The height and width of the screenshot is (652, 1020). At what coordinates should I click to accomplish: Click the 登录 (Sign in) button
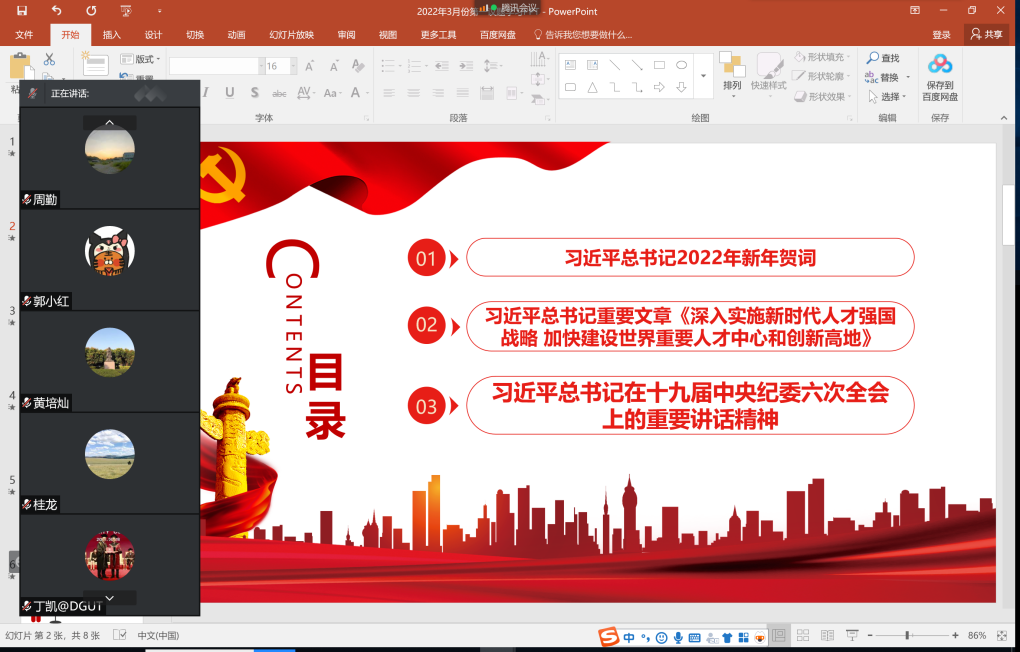click(x=941, y=35)
